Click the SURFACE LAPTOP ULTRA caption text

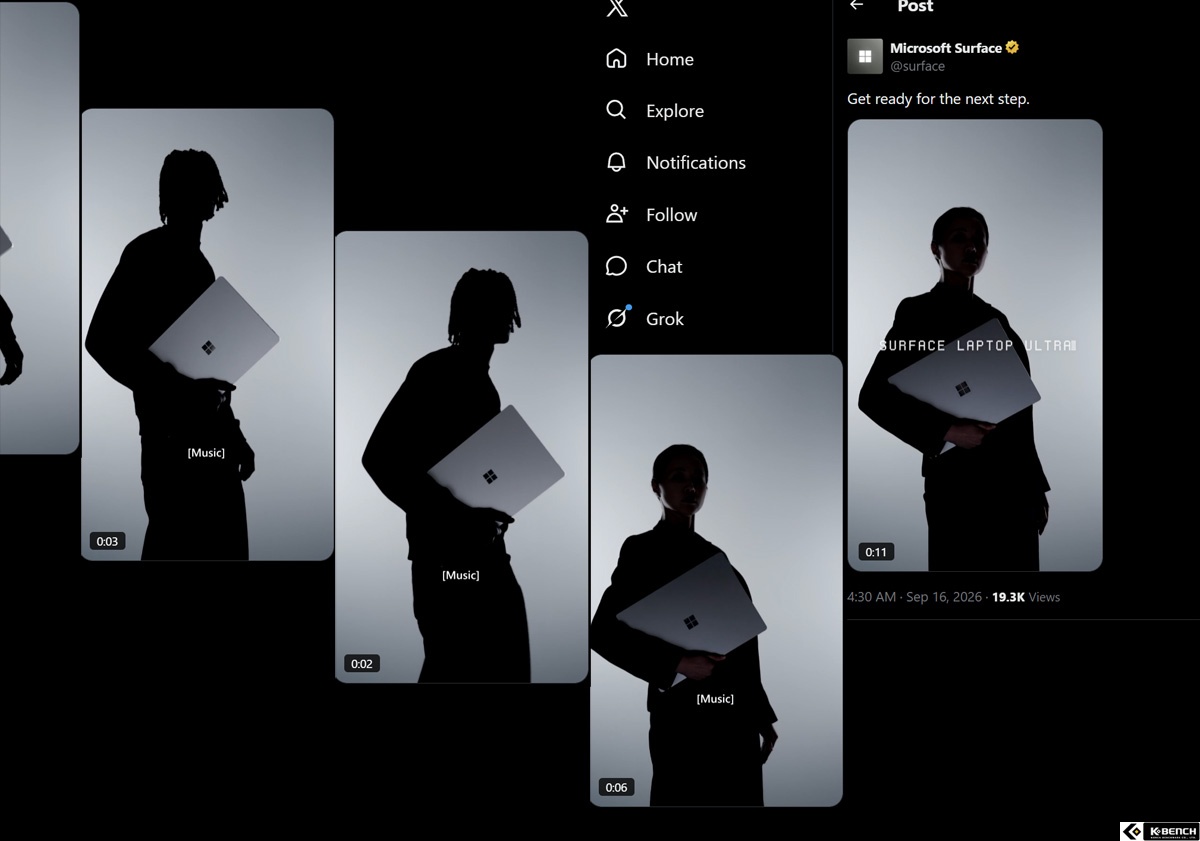pos(977,345)
